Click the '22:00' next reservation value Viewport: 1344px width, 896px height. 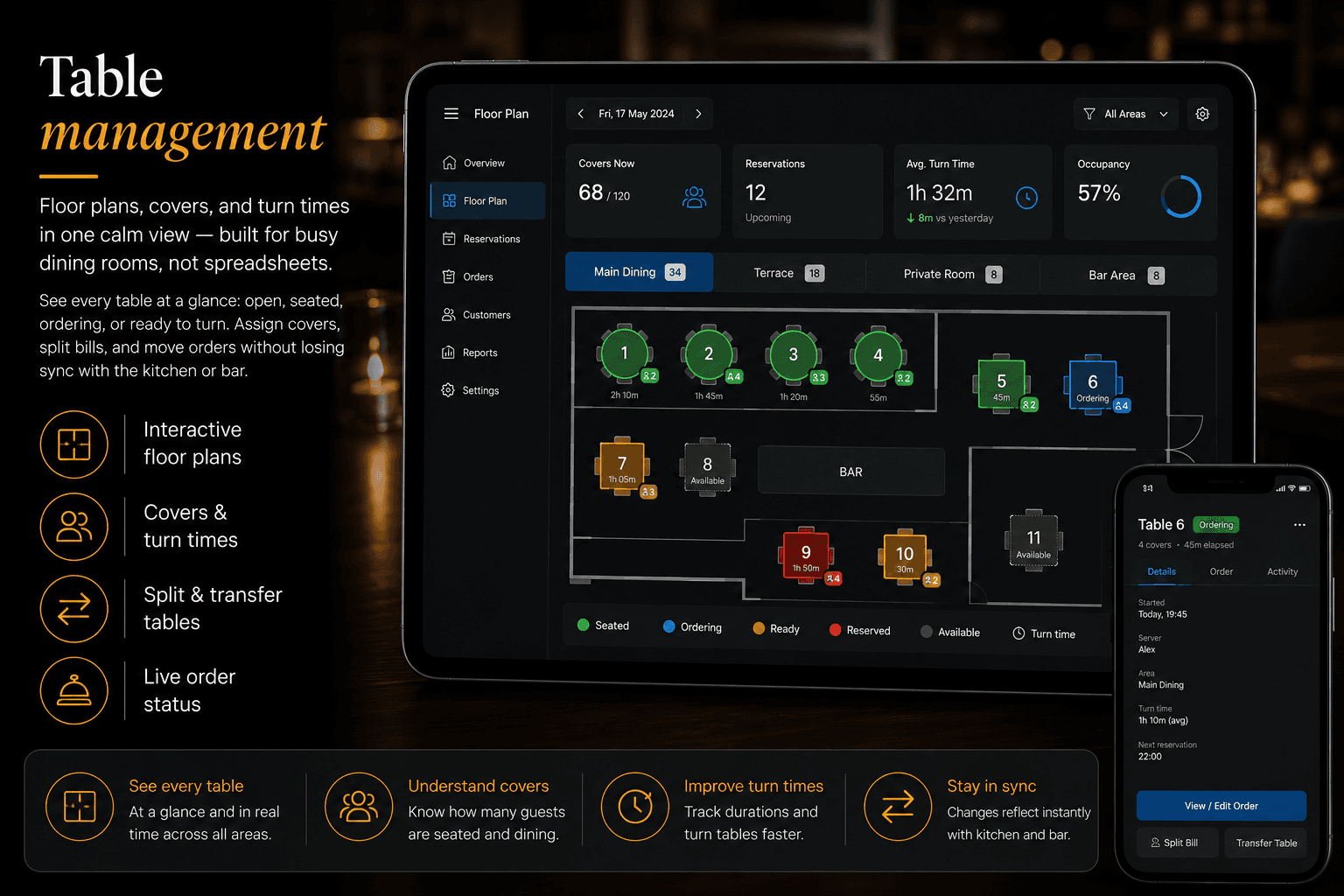point(1150,757)
